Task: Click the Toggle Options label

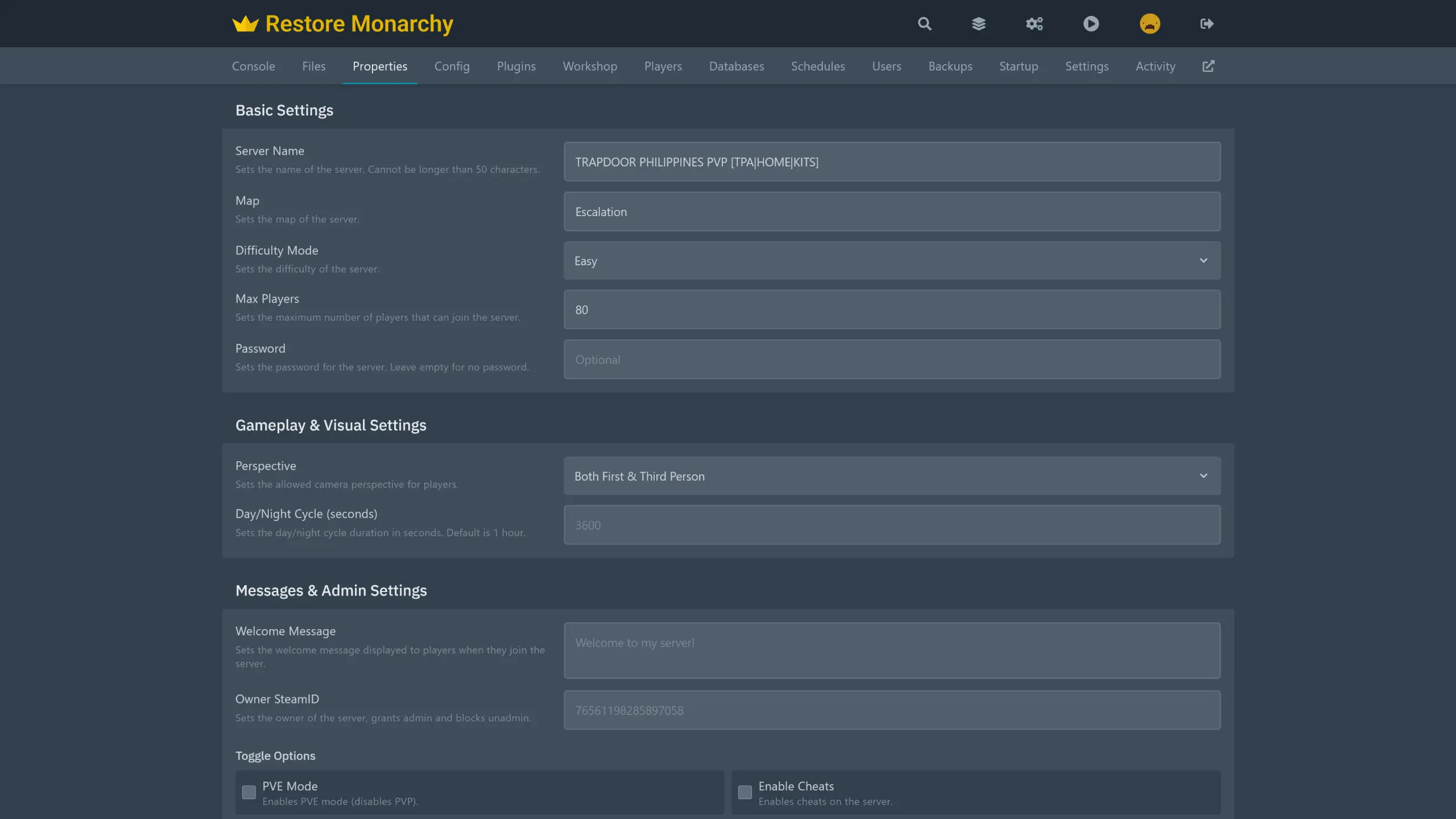Action: click(275, 756)
